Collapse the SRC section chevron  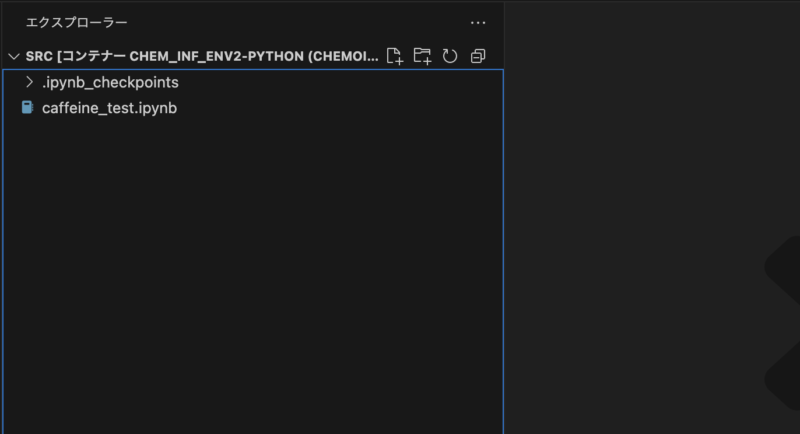(14, 56)
